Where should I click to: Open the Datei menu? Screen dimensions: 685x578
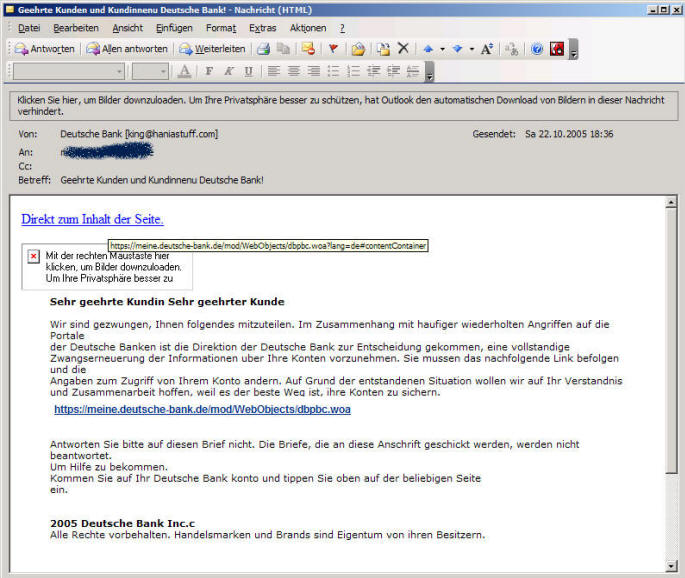coord(29,28)
